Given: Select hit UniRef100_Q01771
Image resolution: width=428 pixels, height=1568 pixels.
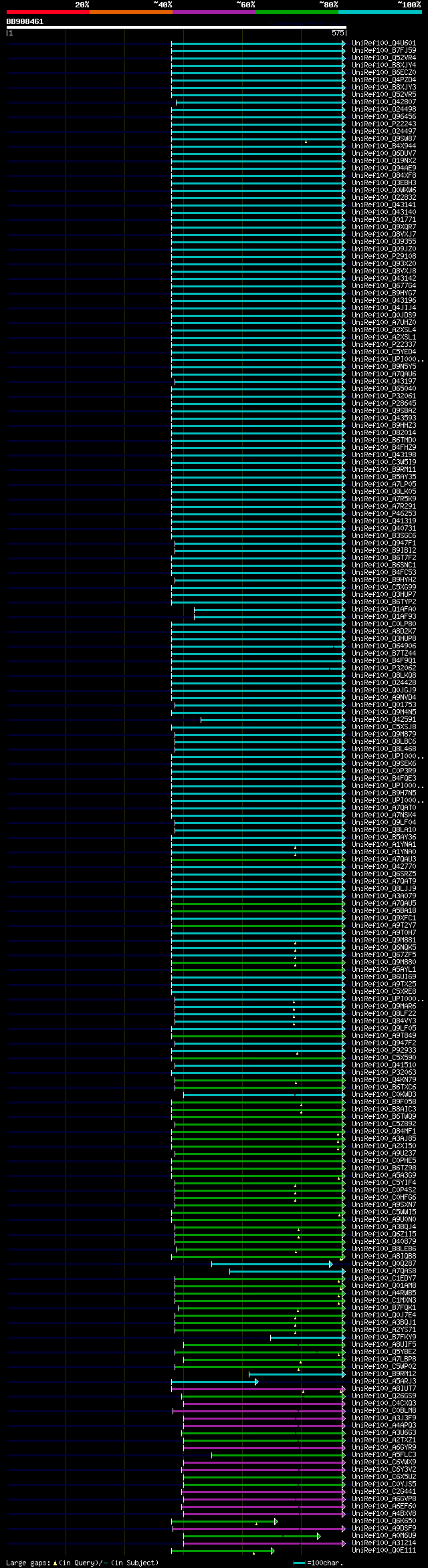Looking at the screenshot, I should click(384, 220).
